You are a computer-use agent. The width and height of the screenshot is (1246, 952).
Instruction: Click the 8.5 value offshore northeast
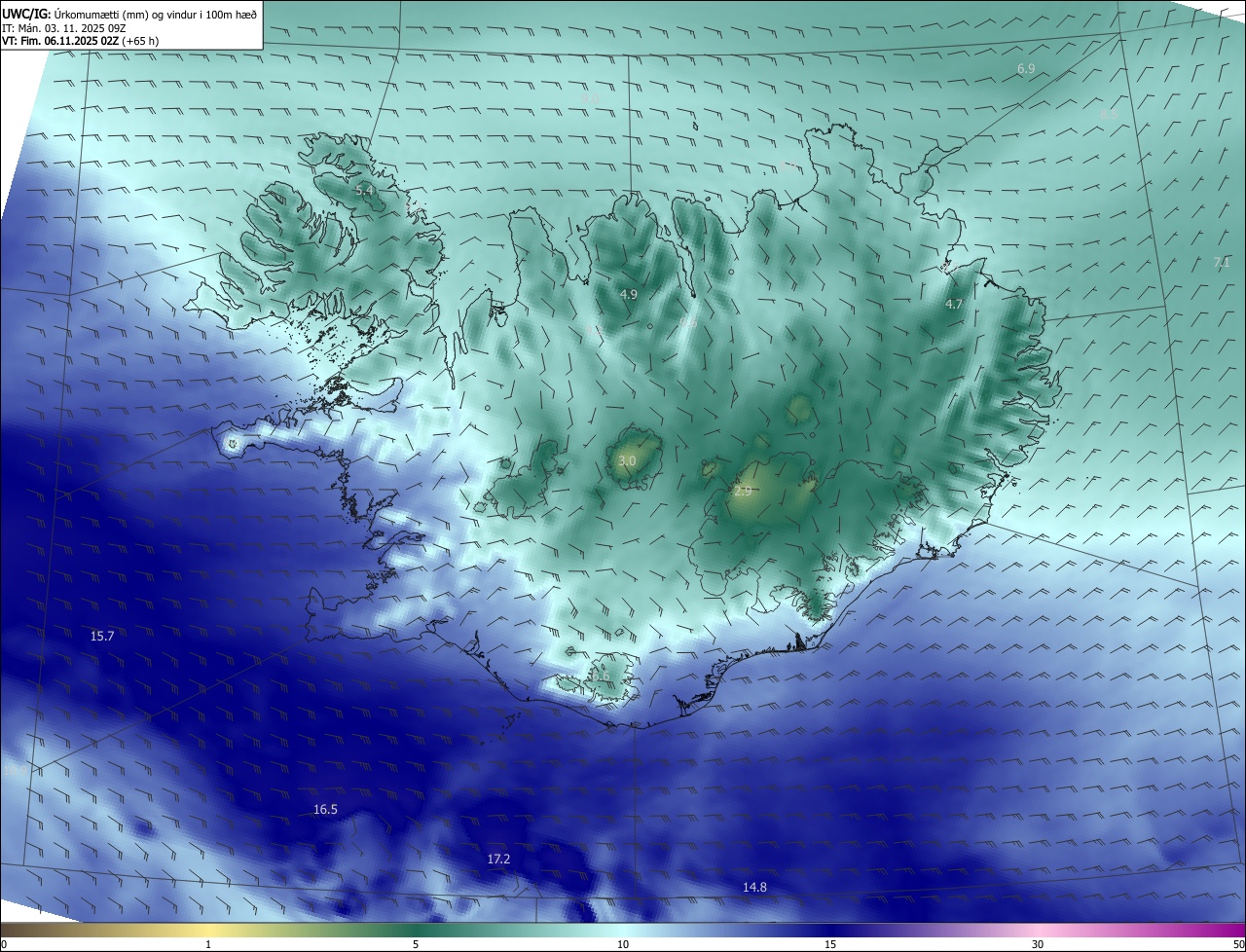point(1109,115)
